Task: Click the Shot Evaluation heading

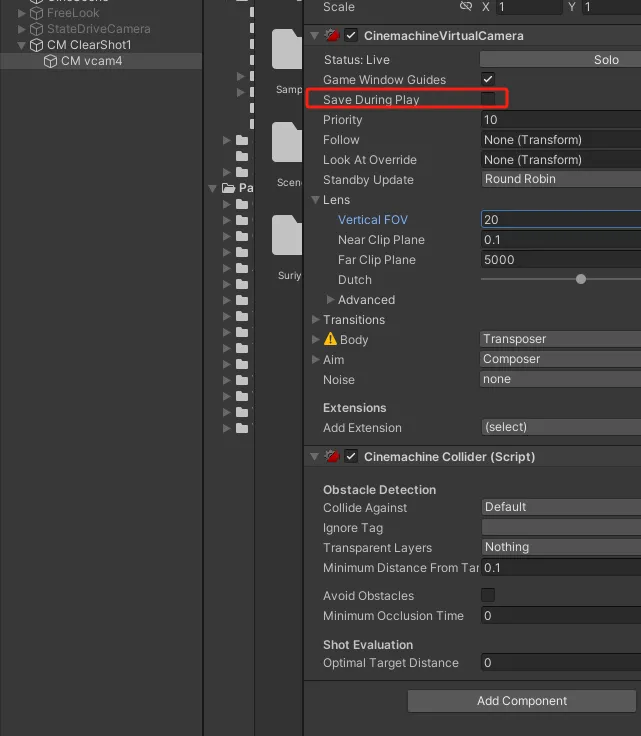Action: [x=368, y=644]
